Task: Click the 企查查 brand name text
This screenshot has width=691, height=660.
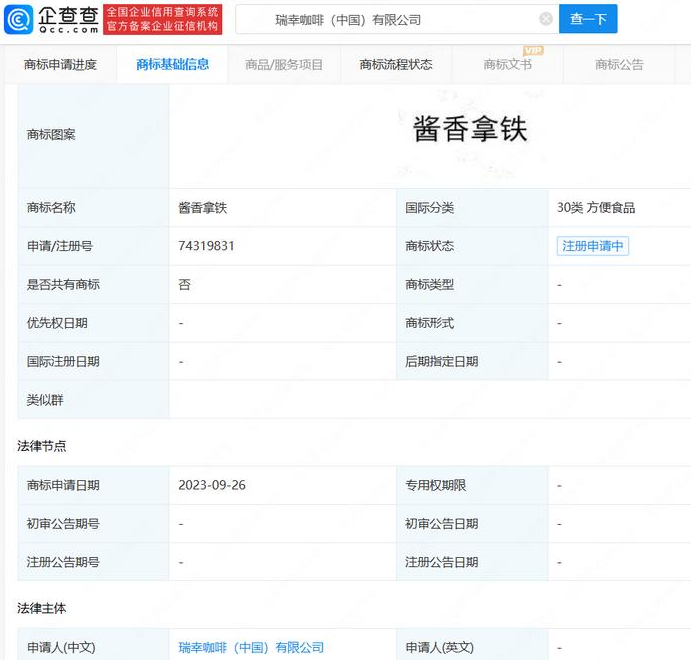Action: tap(68, 14)
